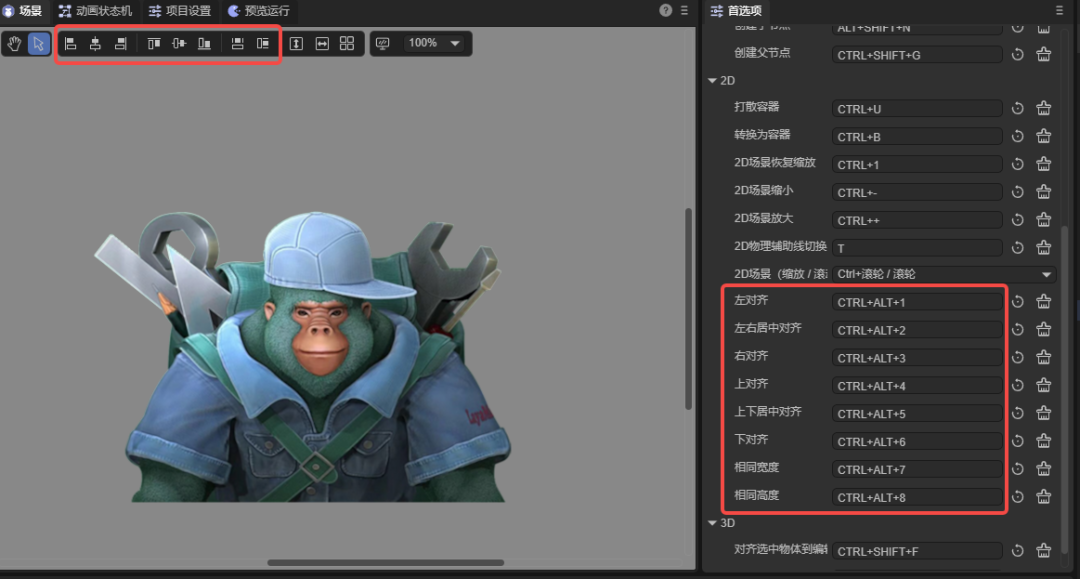Click the four-squares grid toolbar icon
Image resolution: width=1080 pixels, height=579 pixels.
click(x=347, y=43)
